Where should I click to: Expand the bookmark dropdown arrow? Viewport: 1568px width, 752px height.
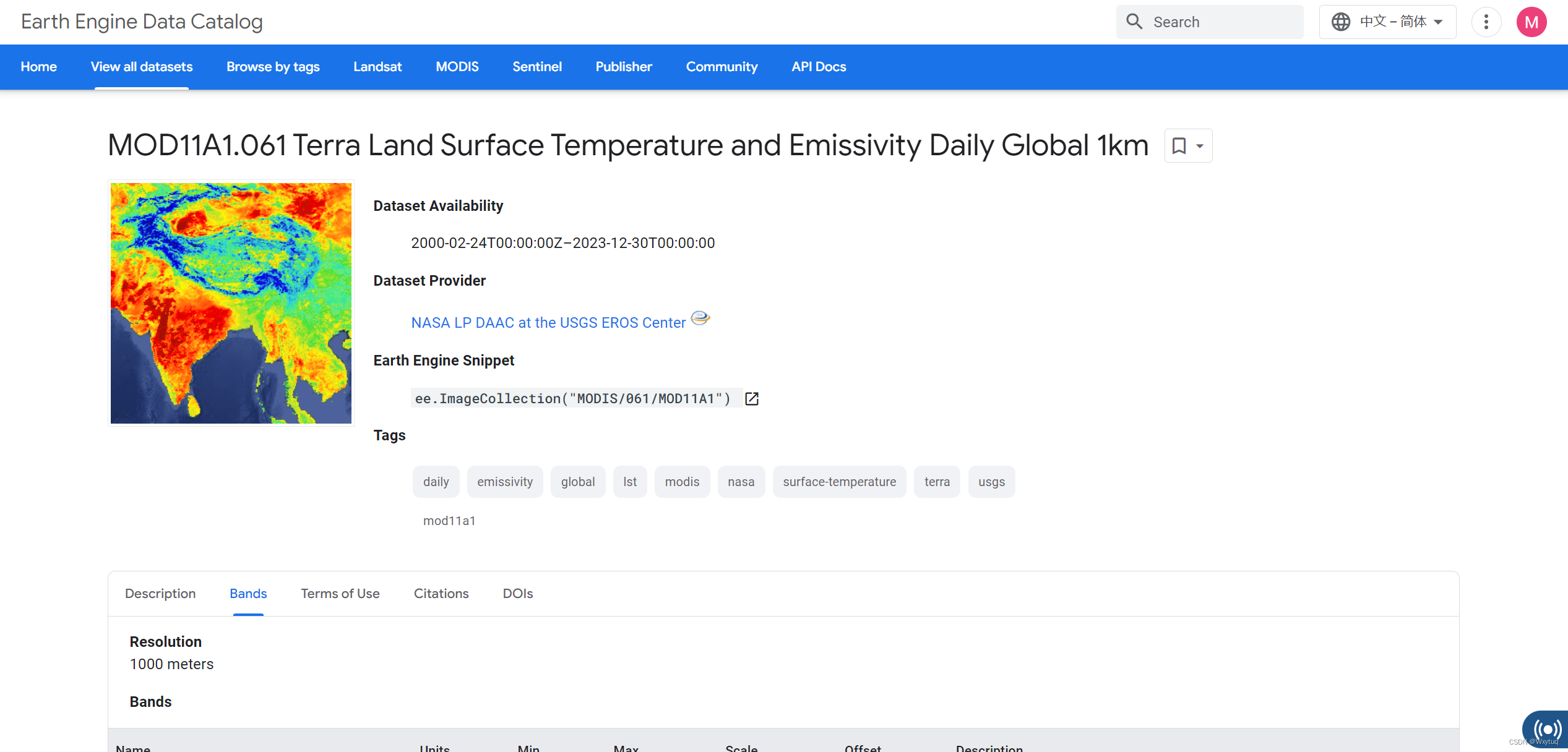point(1200,147)
